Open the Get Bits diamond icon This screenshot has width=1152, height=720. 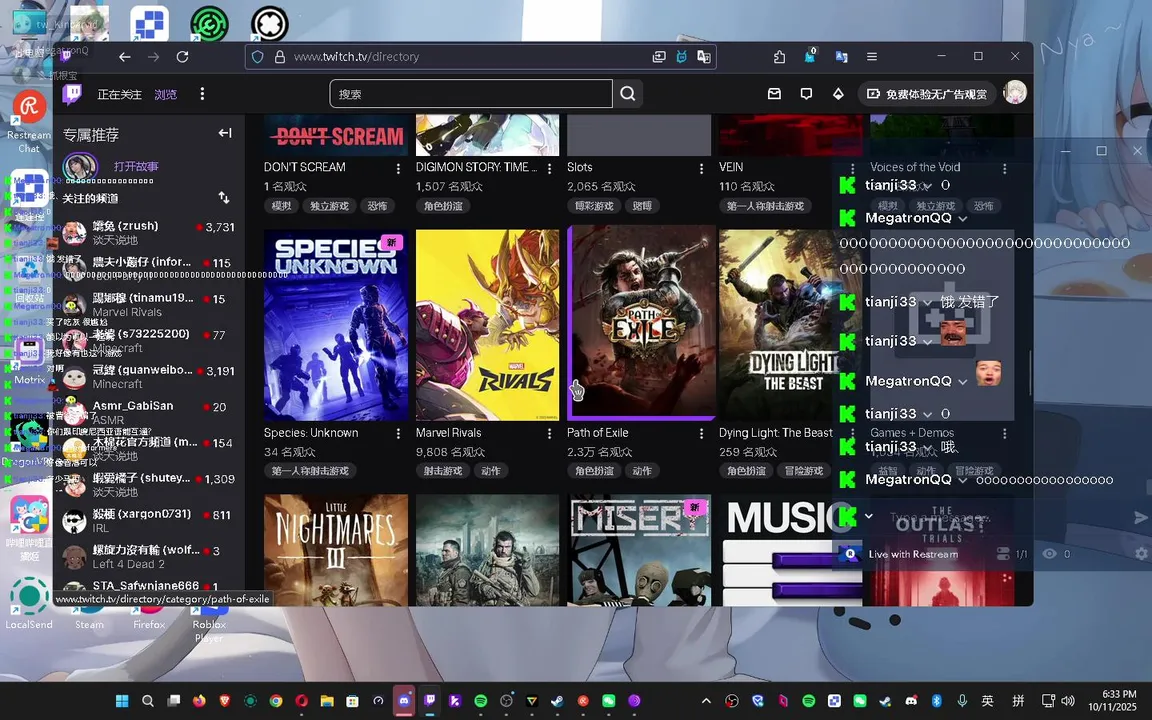[x=838, y=94]
